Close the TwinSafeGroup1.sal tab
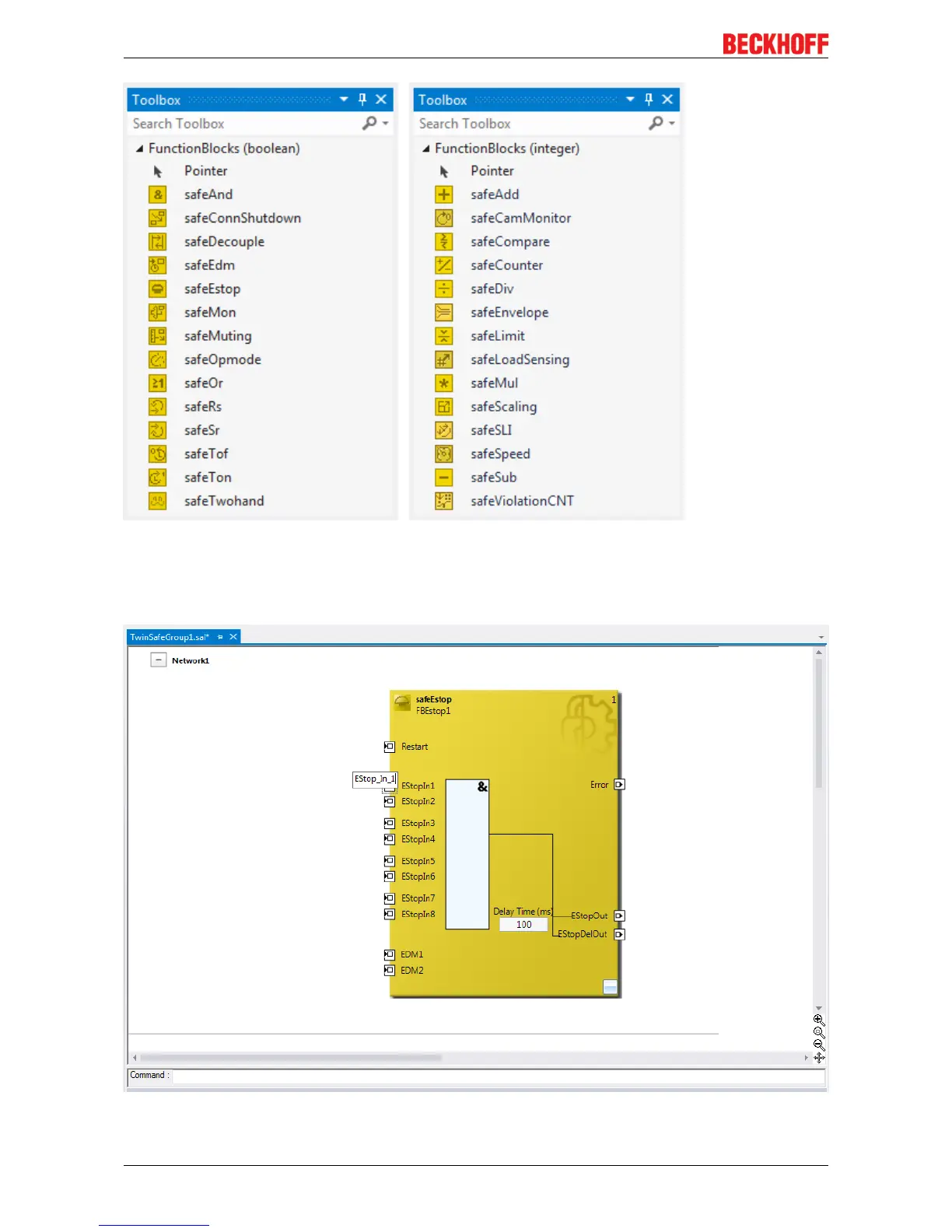Image resolution: width=952 pixels, height=1232 pixels. 233,637
